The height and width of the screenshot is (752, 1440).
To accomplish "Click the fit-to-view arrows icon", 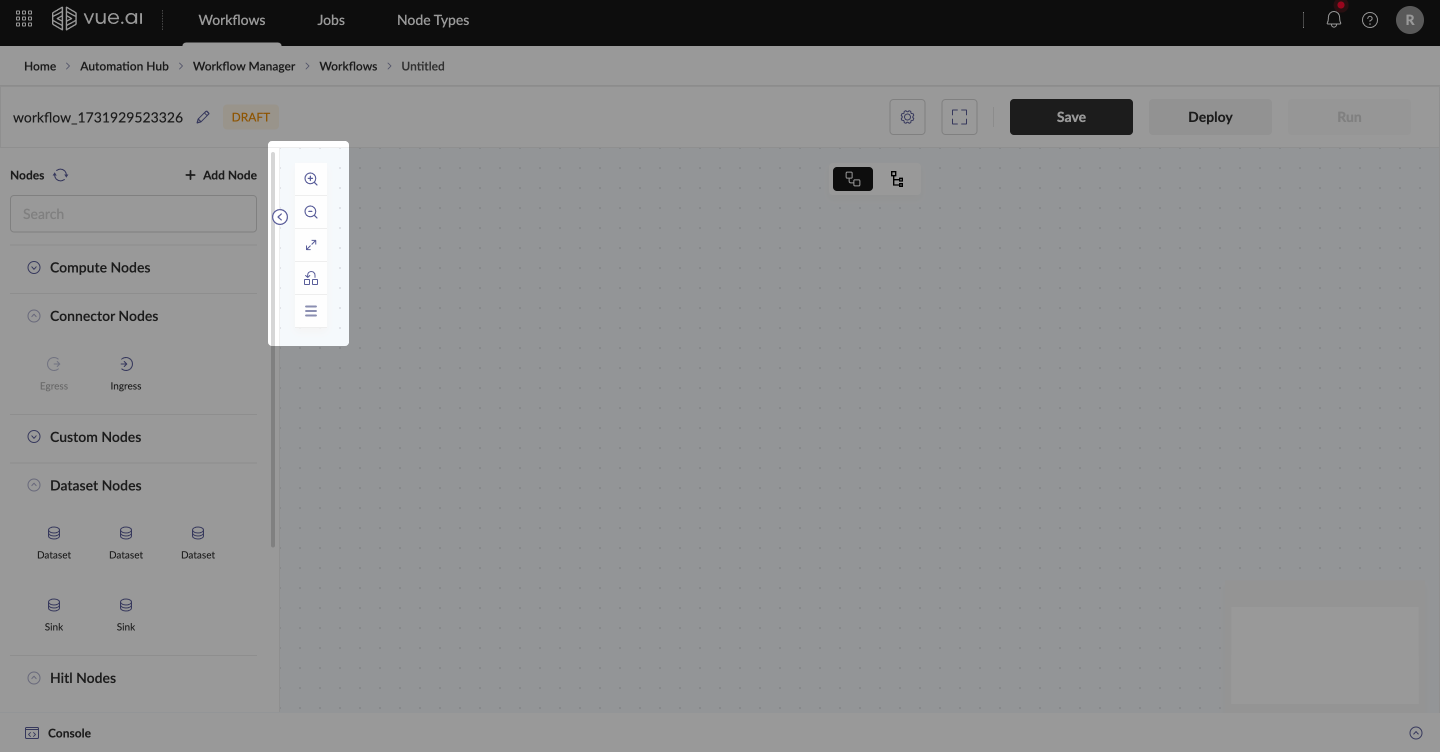I will click(311, 245).
